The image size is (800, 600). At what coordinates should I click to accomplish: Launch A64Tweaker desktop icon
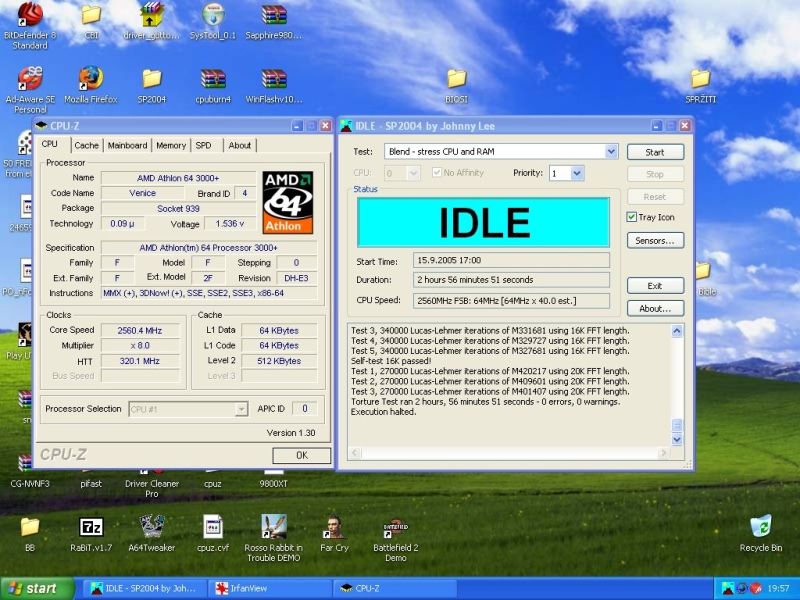[152, 527]
